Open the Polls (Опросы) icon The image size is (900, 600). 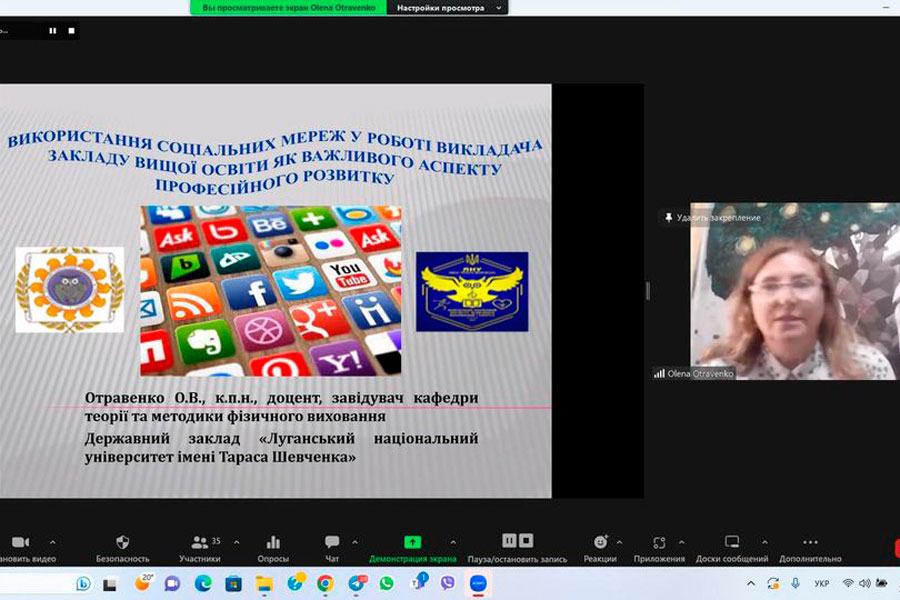(x=273, y=542)
